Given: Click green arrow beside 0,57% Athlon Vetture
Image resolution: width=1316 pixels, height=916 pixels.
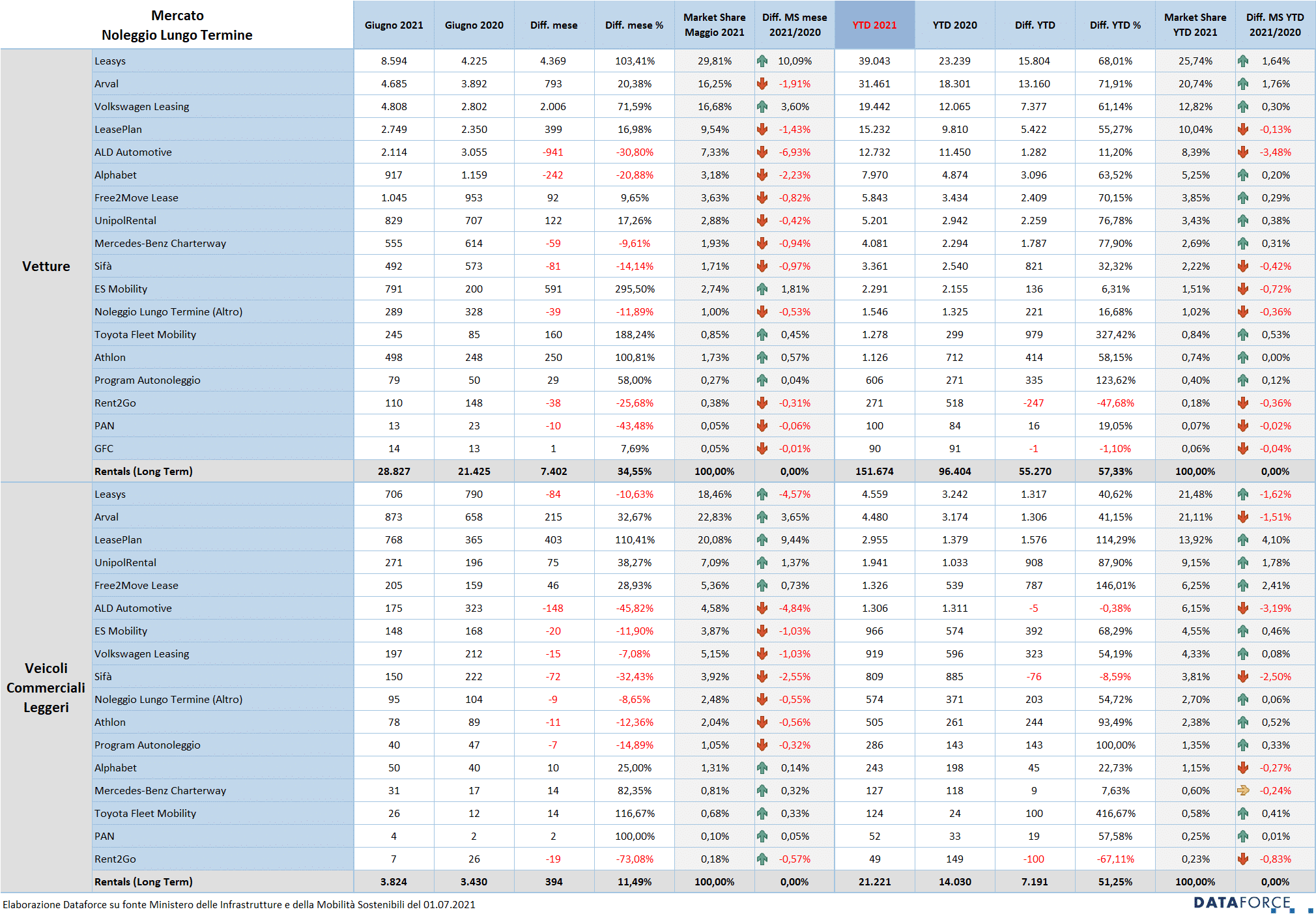Looking at the screenshot, I should tap(762, 358).
